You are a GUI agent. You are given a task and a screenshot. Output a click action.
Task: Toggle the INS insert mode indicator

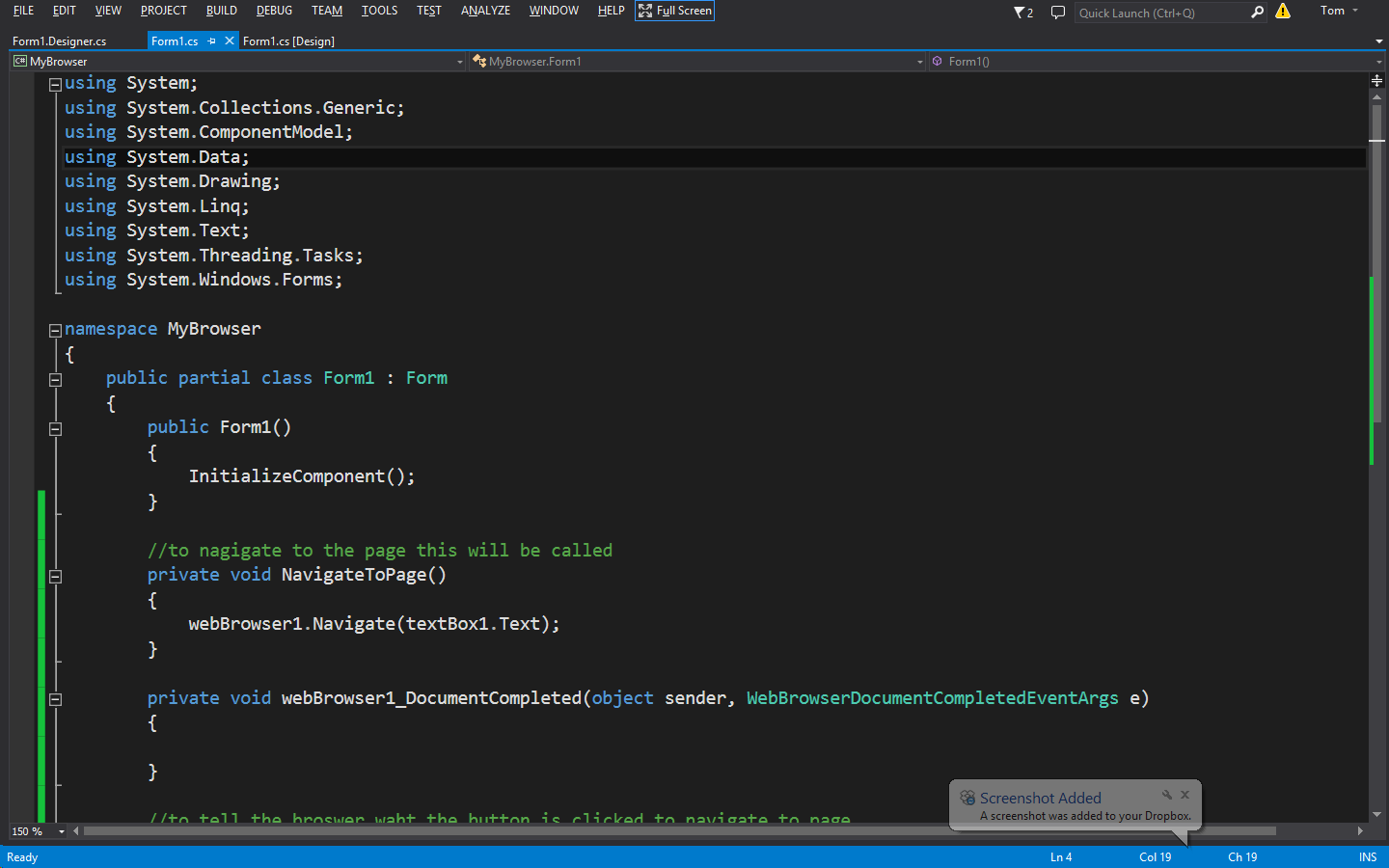(1368, 857)
